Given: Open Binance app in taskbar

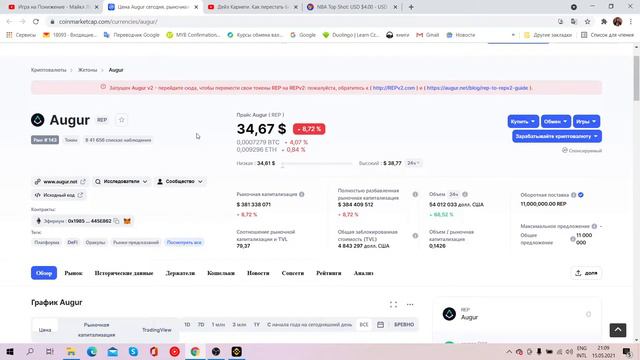Looking at the screenshot, I should tap(236, 352).
